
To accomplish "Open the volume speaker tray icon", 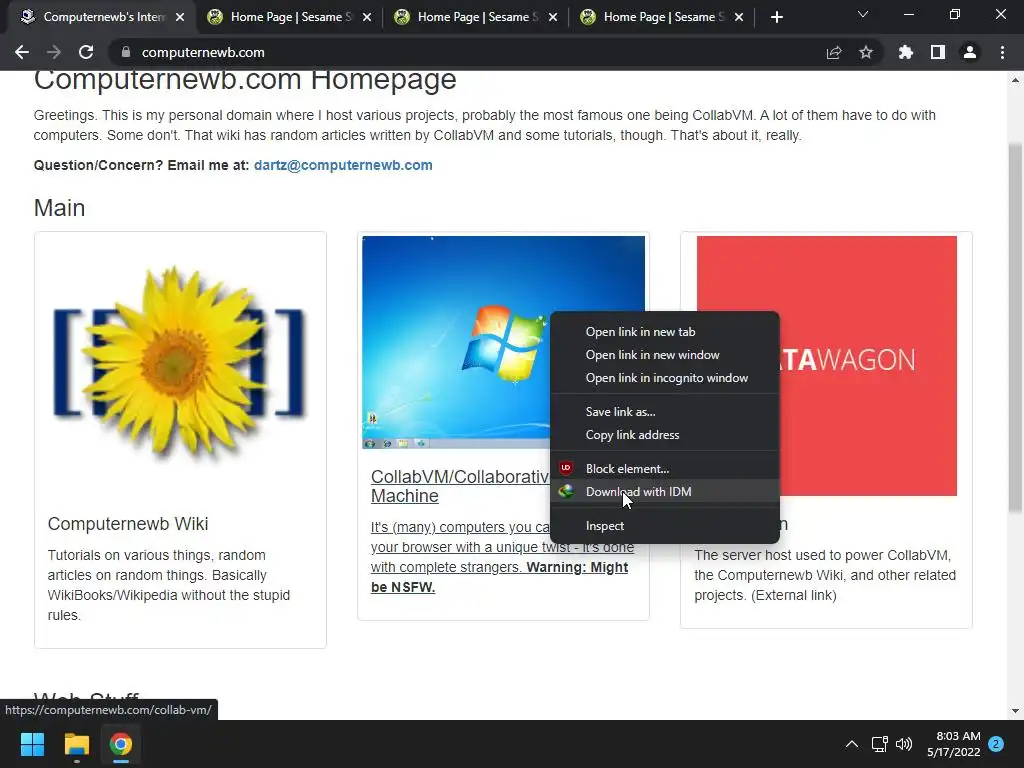I will click(x=904, y=744).
